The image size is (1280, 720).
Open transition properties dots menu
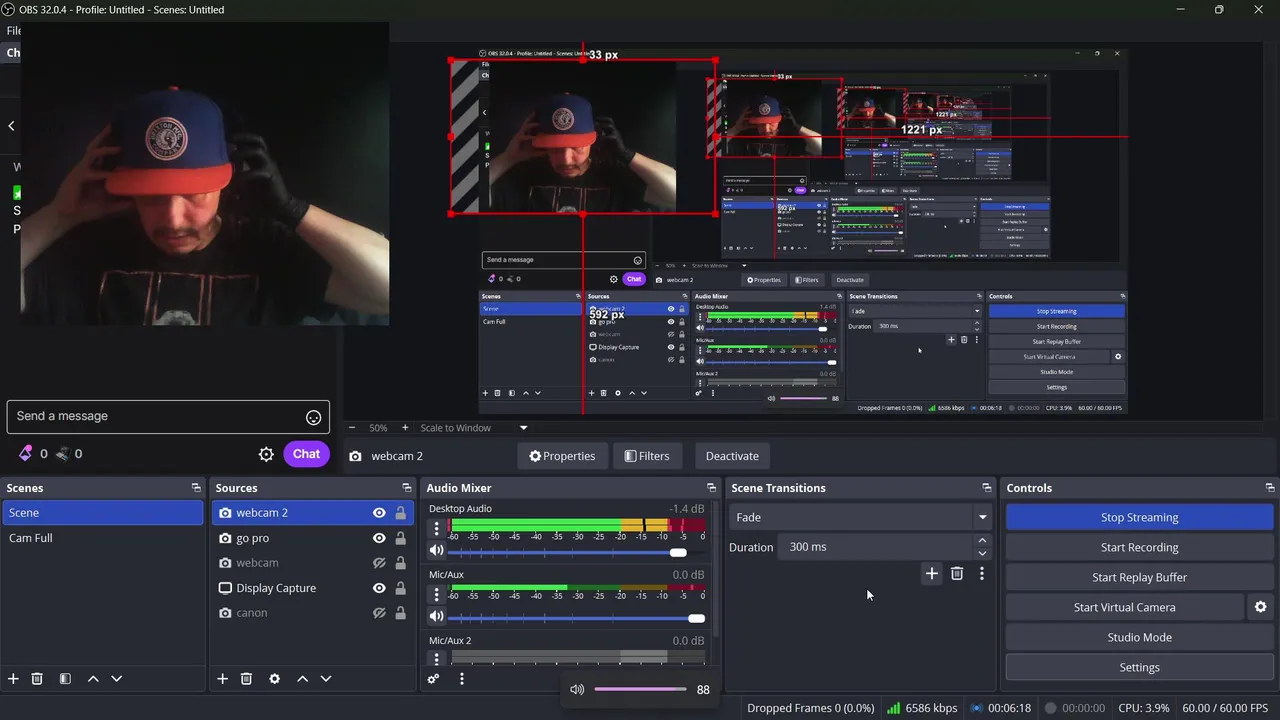coord(982,573)
